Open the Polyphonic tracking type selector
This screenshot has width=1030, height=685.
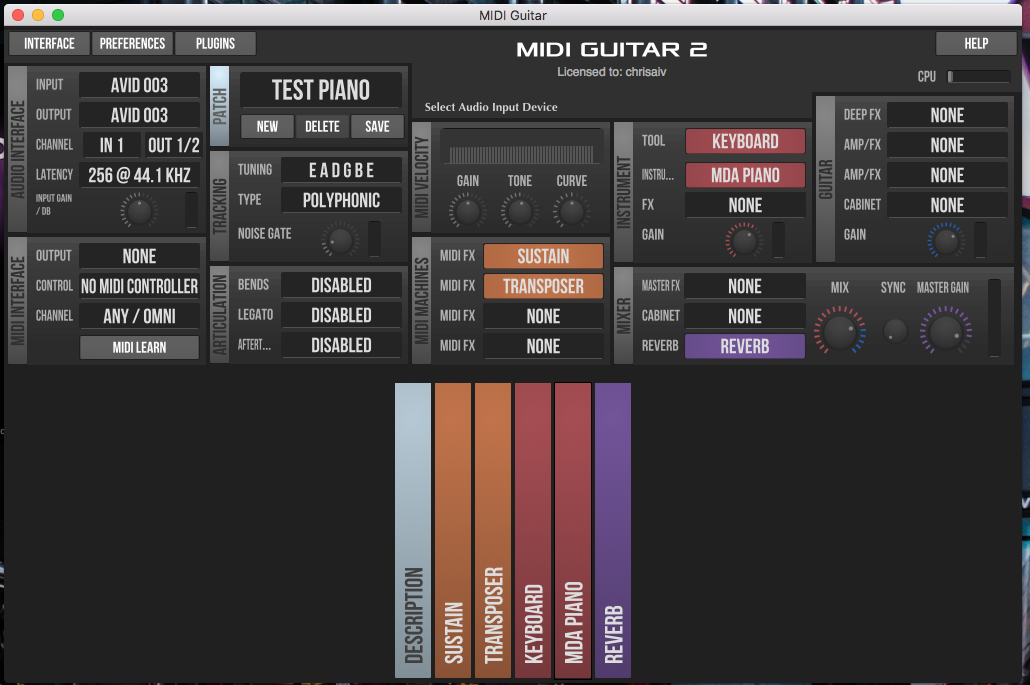coord(341,200)
